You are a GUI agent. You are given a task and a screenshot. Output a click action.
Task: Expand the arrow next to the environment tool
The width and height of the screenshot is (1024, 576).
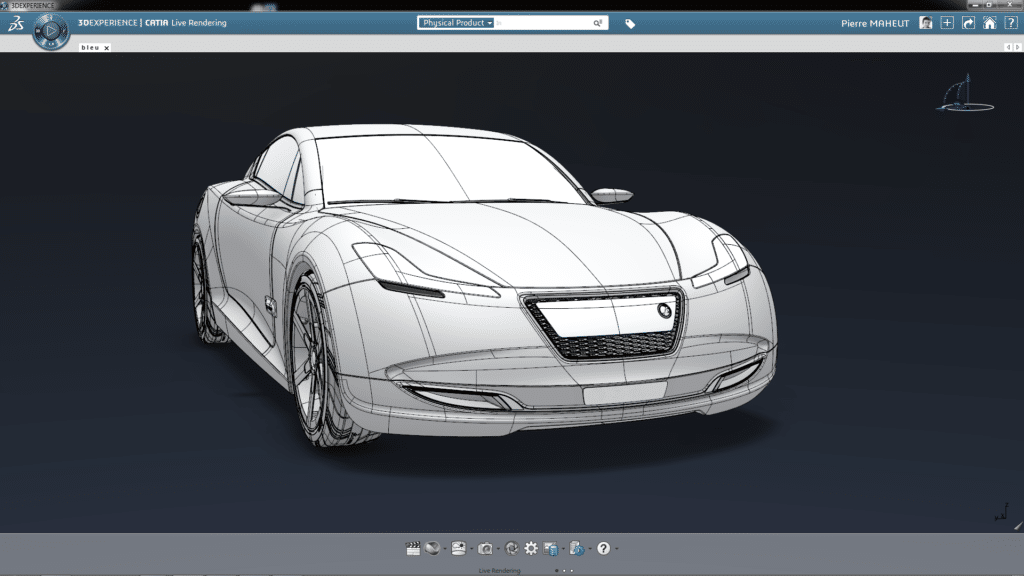(x=445, y=549)
